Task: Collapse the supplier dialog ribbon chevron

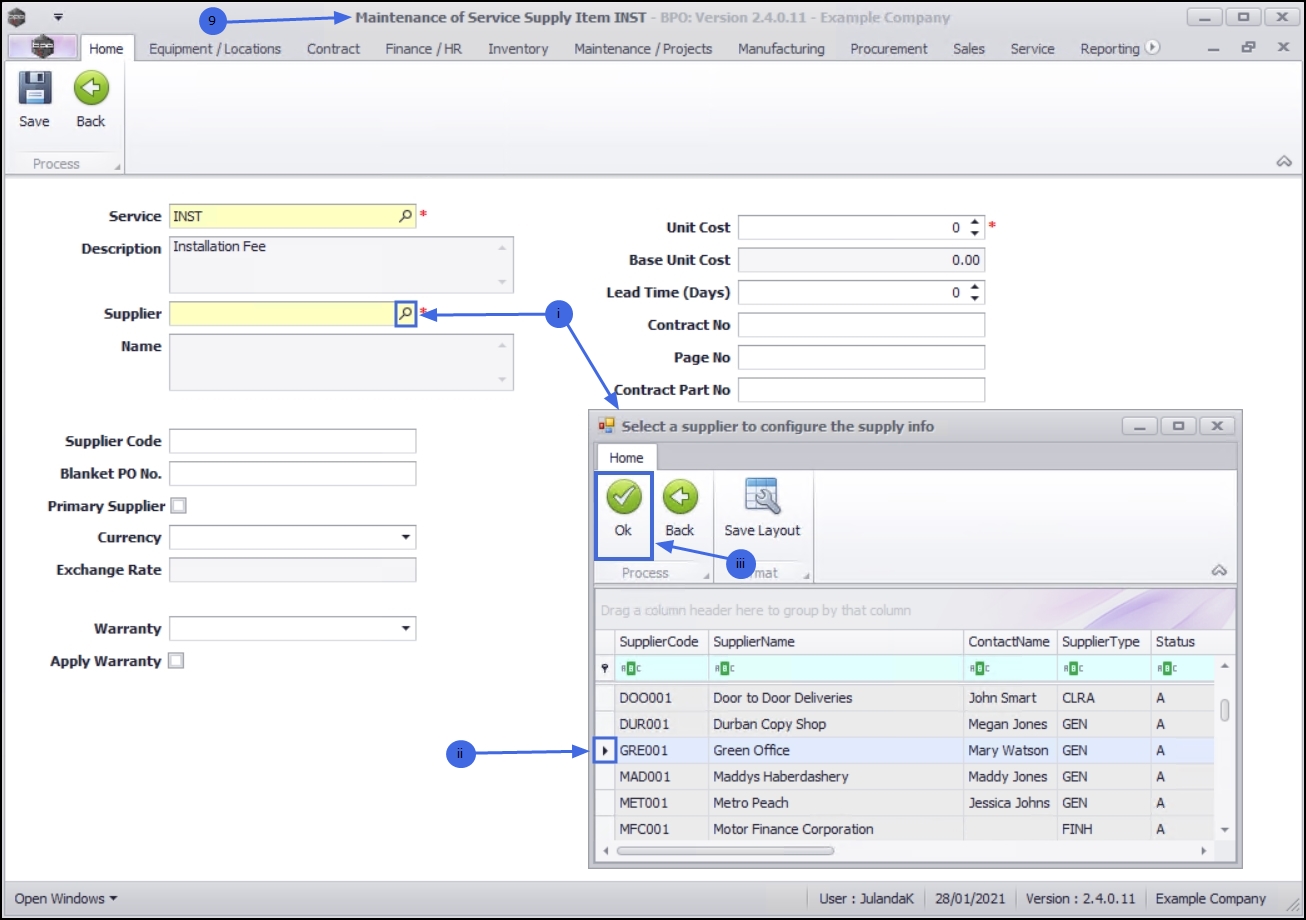Action: (x=1219, y=571)
